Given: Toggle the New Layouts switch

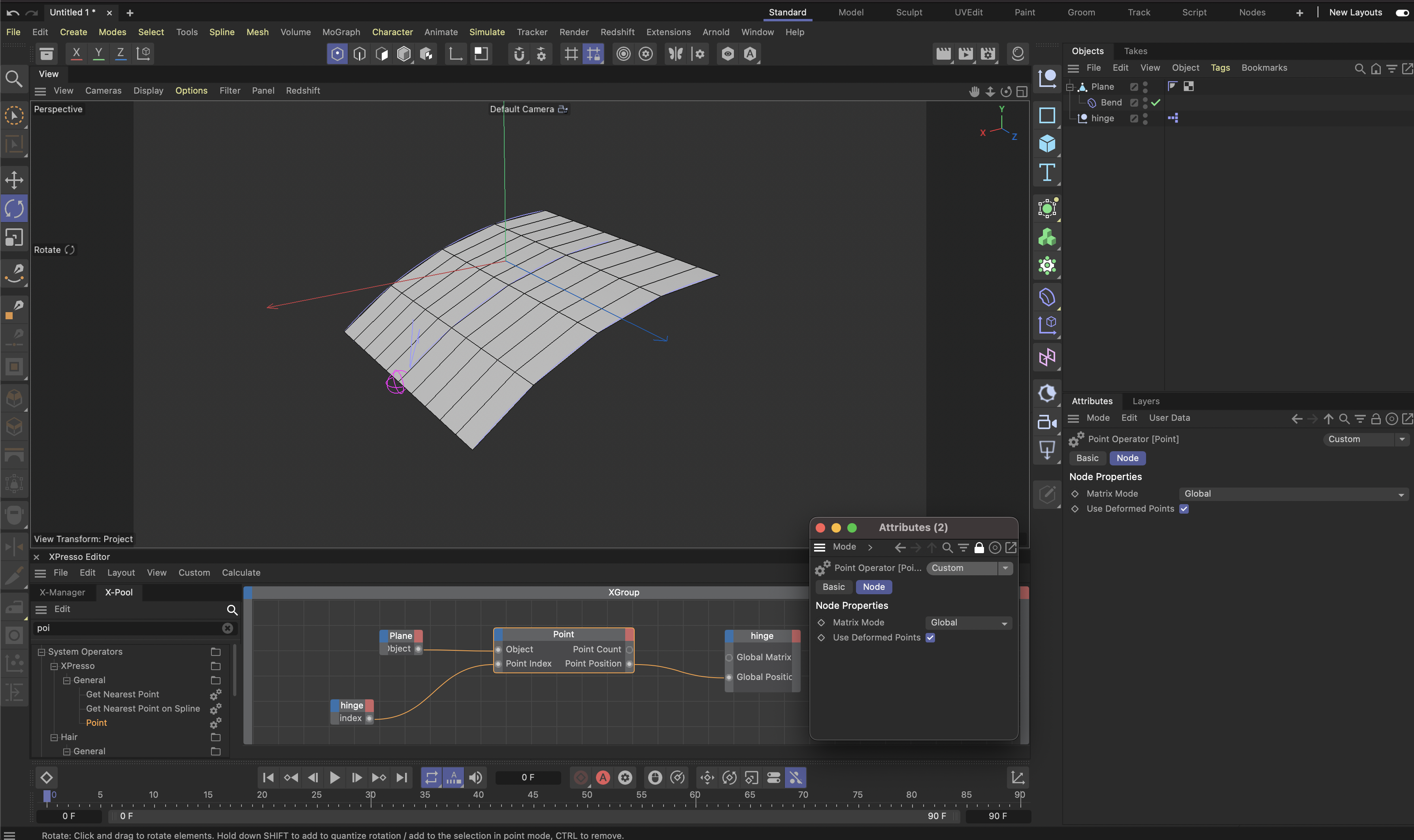Looking at the screenshot, I should tap(1401, 13).
